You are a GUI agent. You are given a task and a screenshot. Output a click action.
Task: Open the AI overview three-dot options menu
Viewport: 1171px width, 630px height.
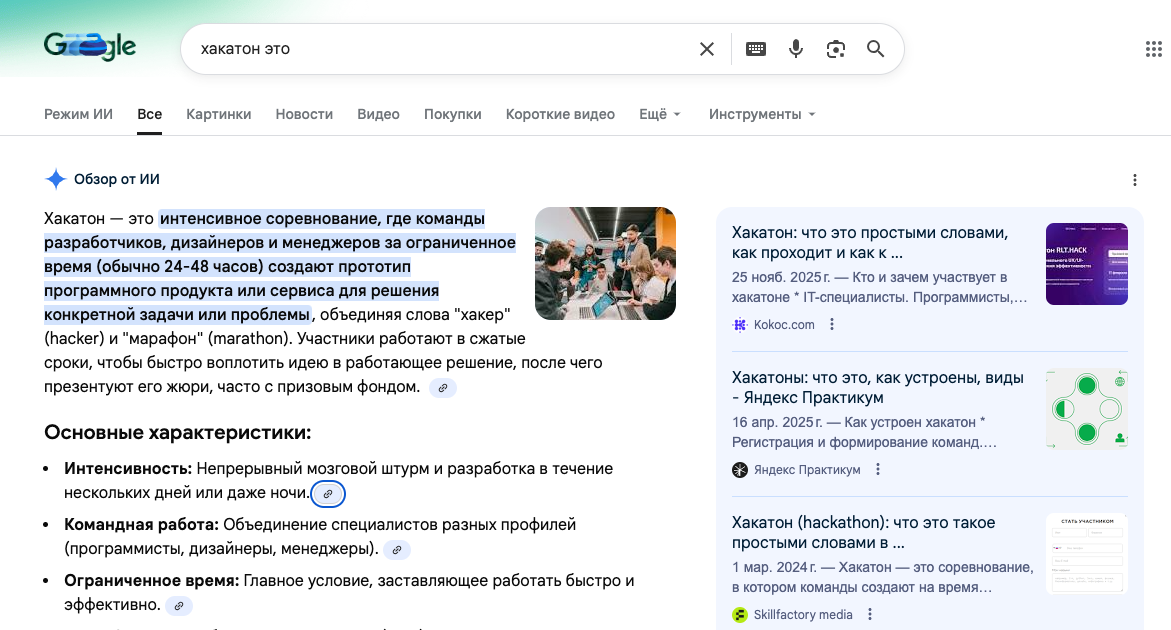point(1134,180)
